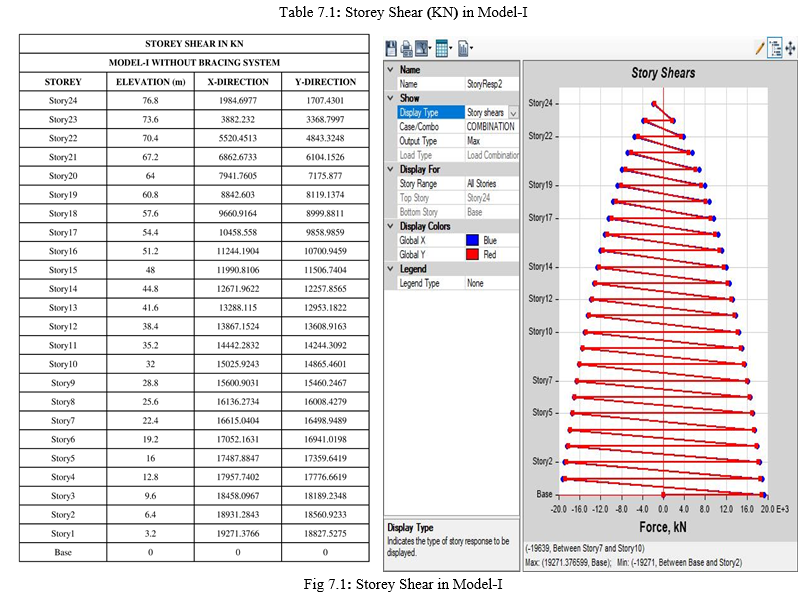Viewport: 809px width, 597px height.
Task: Click the STOREY SHEAR IN KN table title
Action: point(194,44)
